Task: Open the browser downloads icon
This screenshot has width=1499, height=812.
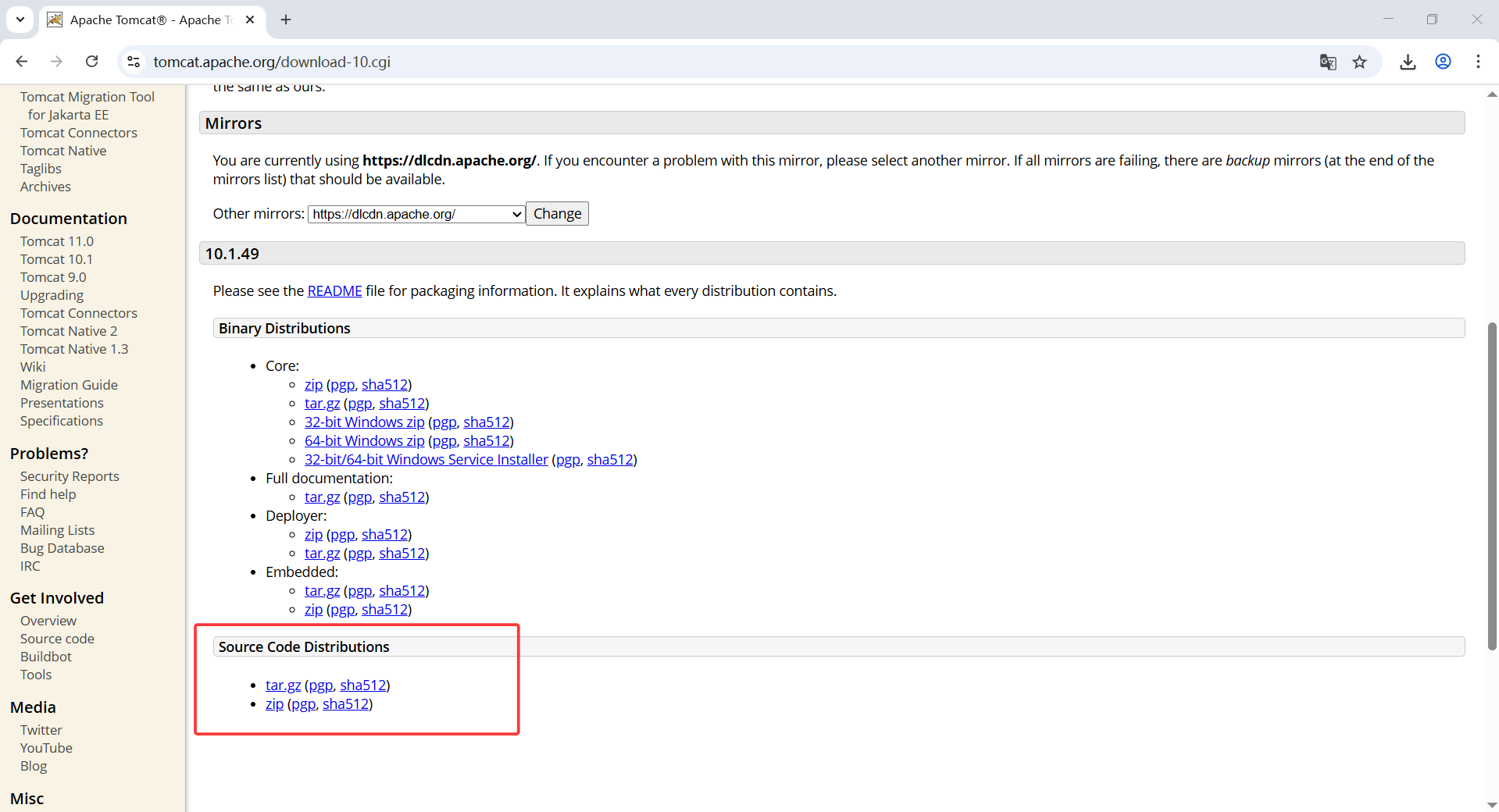Action: [1408, 62]
